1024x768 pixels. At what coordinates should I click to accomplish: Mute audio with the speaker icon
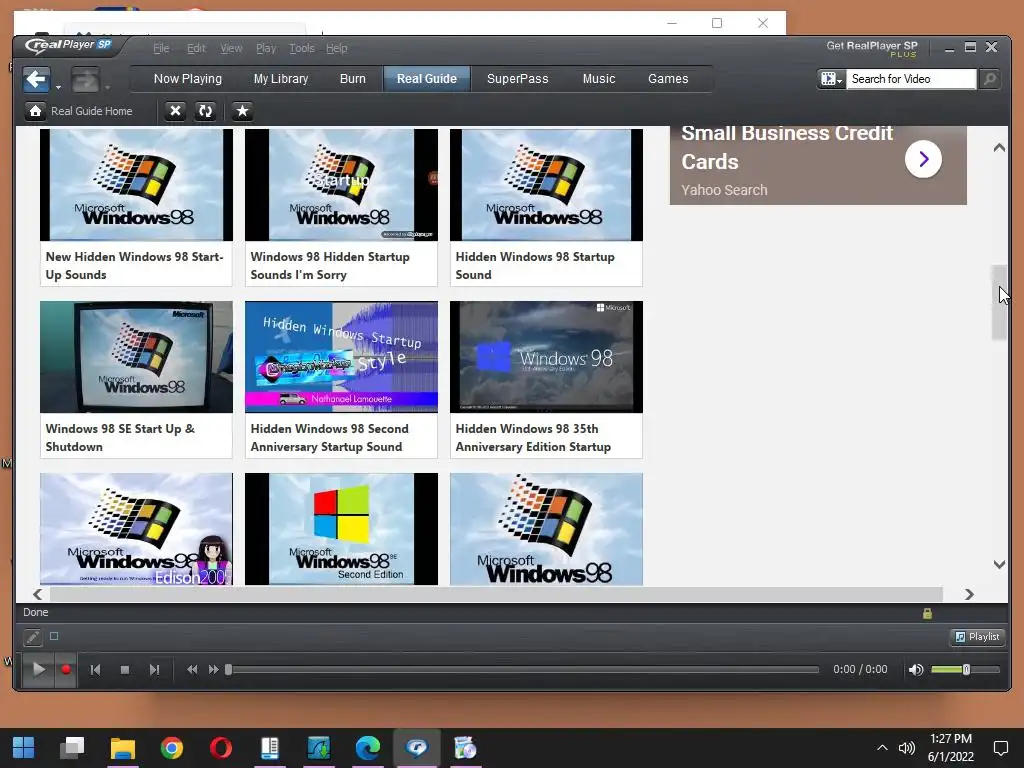coord(916,669)
